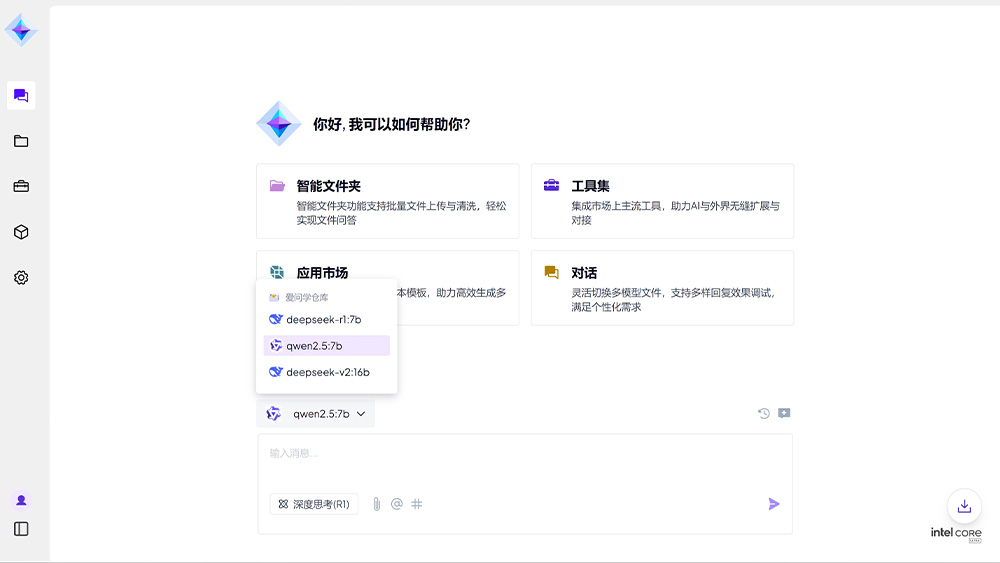Viewport: 1000px width, 563px height.
Task: Send the message with the arrow icon
Action: click(x=773, y=504)
